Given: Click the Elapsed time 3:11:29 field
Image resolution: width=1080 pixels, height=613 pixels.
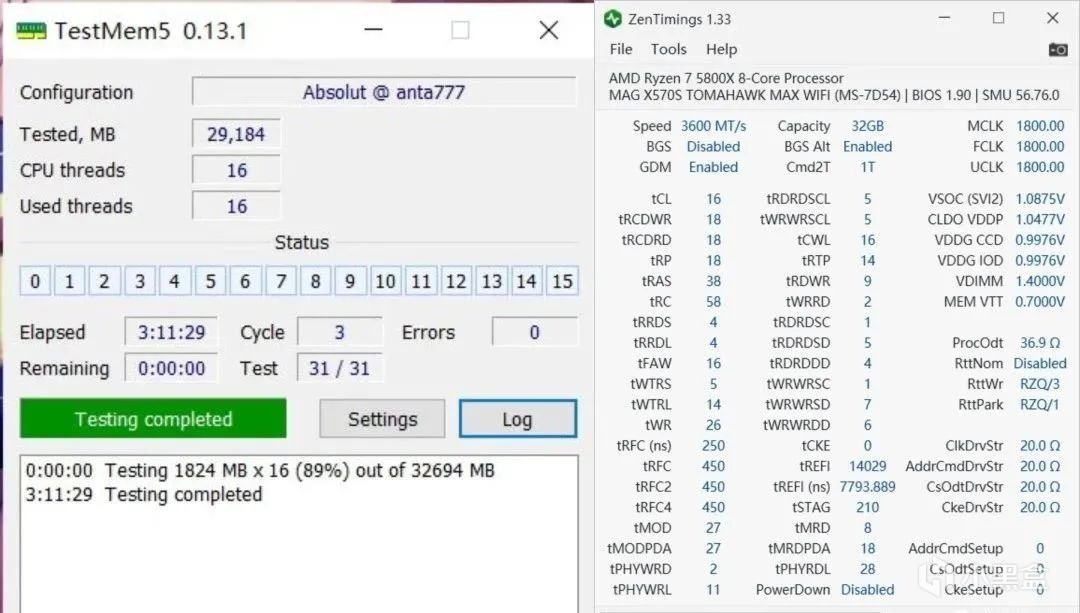Looking at the screenshot, I should (x=171, y=332).
